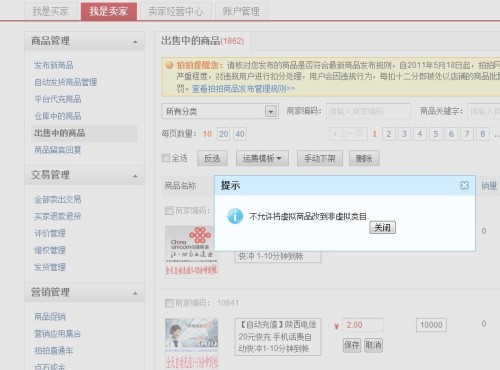Open the 账户管理 tab
The width and height of the screenshot is (500, 370).
point(241,11)
